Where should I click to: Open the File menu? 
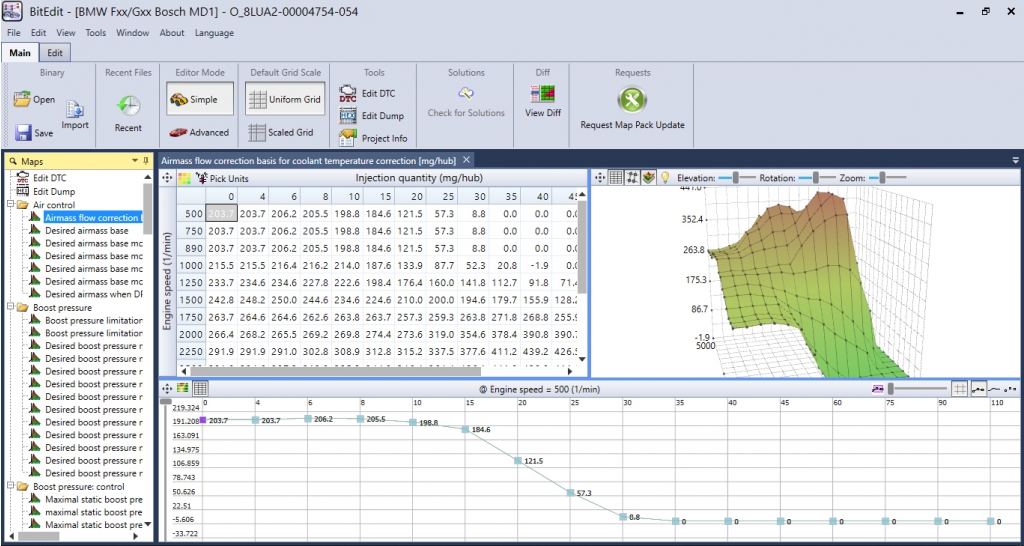[14, 33]
